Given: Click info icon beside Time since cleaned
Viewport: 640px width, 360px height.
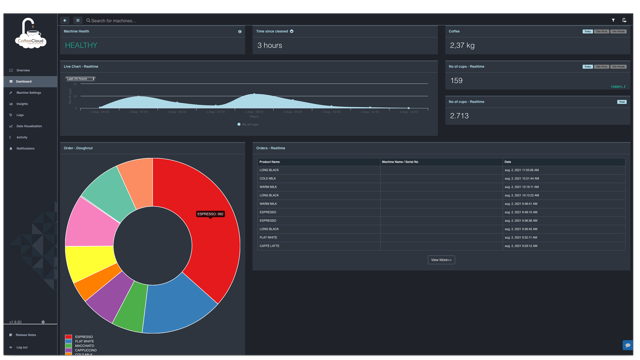Looking at the screenshot, I should (x=291, y=31).
